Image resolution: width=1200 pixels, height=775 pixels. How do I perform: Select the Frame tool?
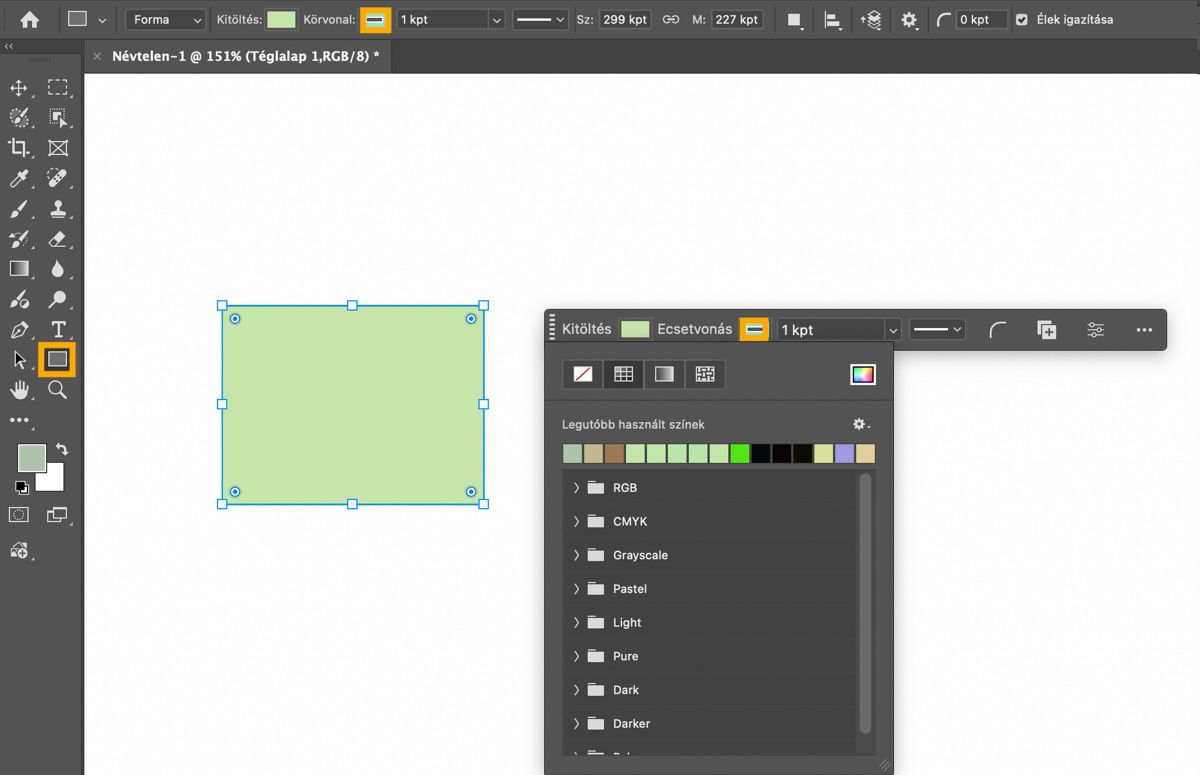(58, 148)
